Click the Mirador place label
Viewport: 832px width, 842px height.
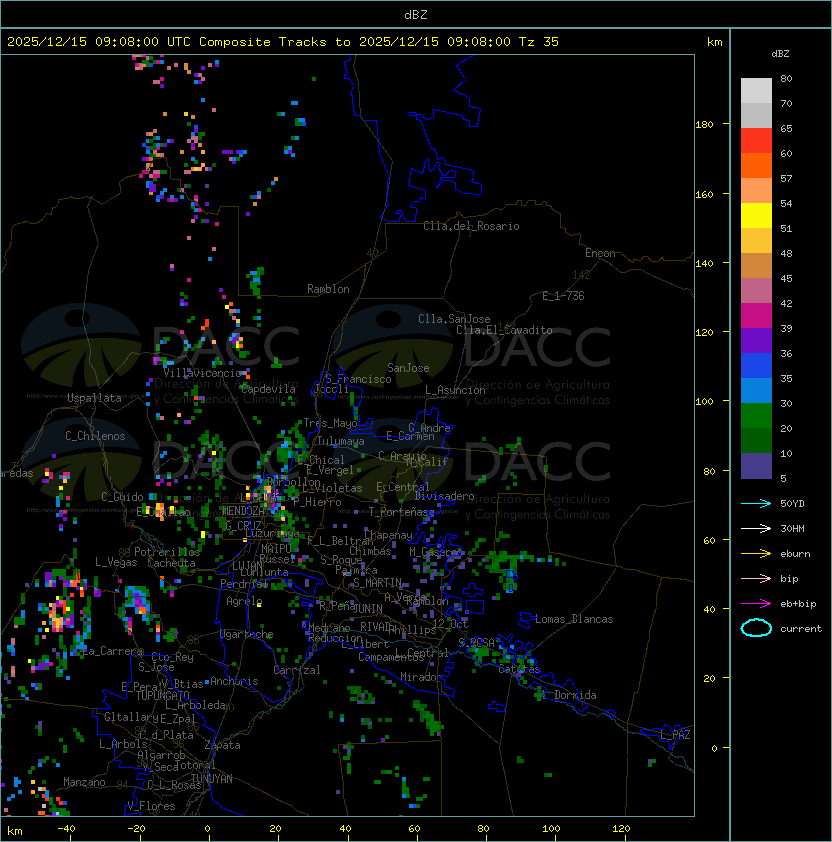coord(422,677)
